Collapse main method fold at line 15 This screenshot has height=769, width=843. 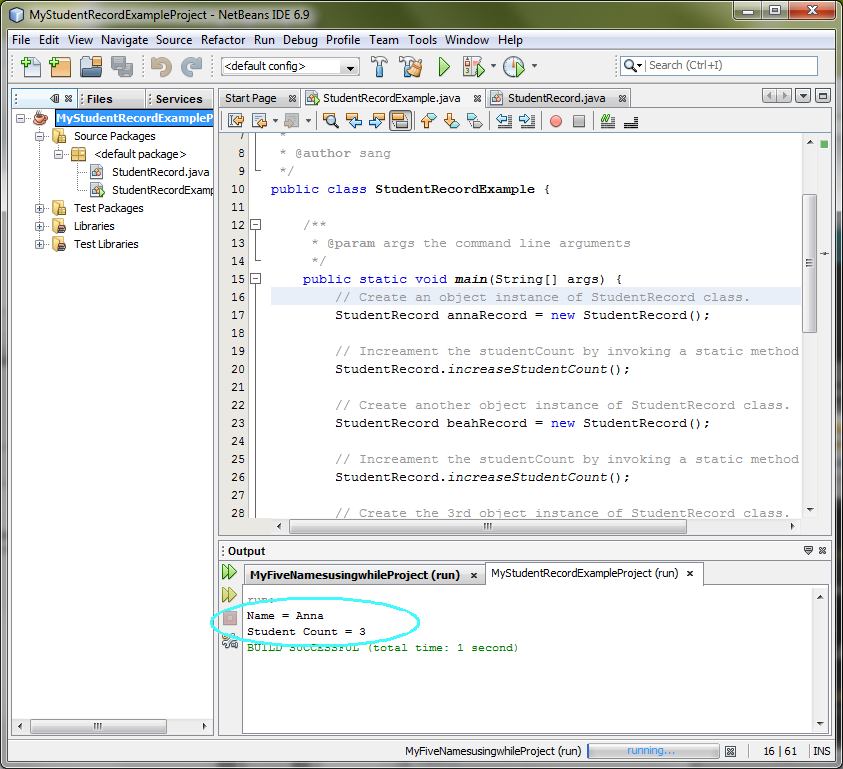pyautogui.click(x=256, y=279)
